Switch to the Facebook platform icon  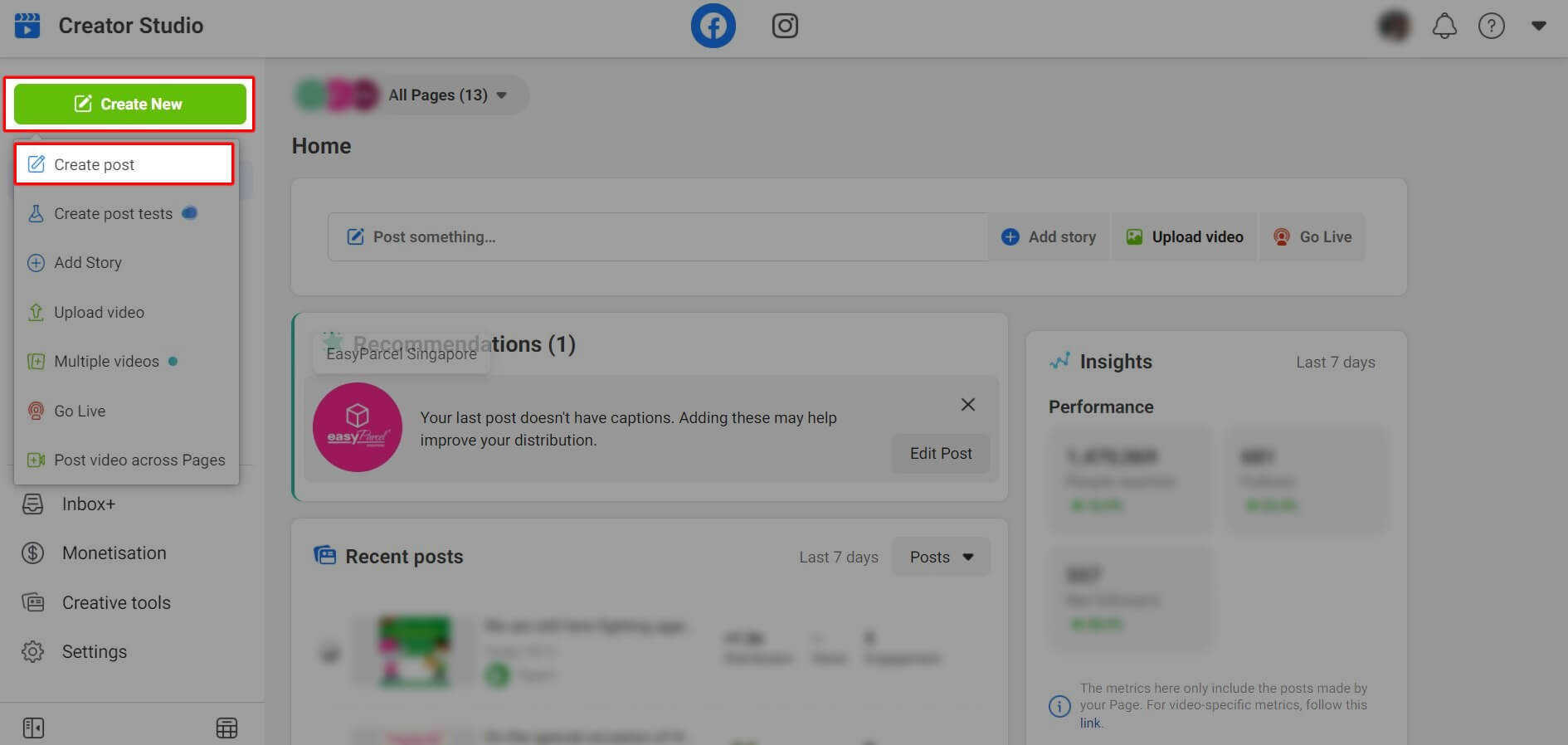[x=713, y=27]
